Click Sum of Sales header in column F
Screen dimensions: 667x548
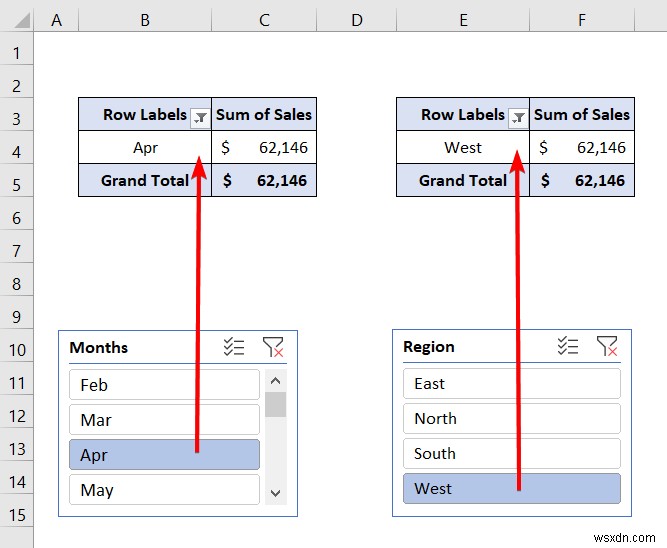pyautogui.click(x=582, y=114)
